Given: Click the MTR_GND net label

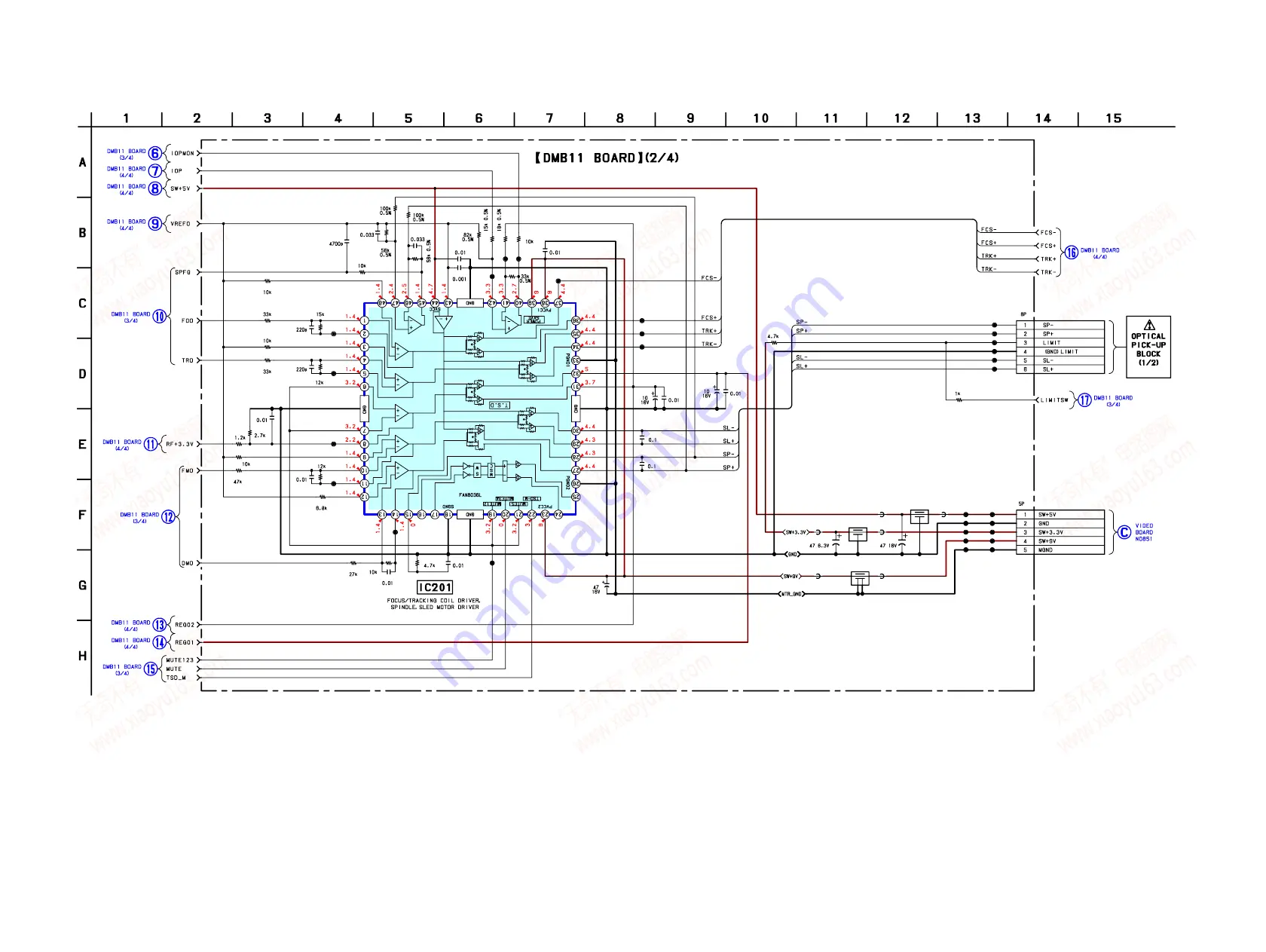Looking at the screenshot, I should [x=792, y=594].
